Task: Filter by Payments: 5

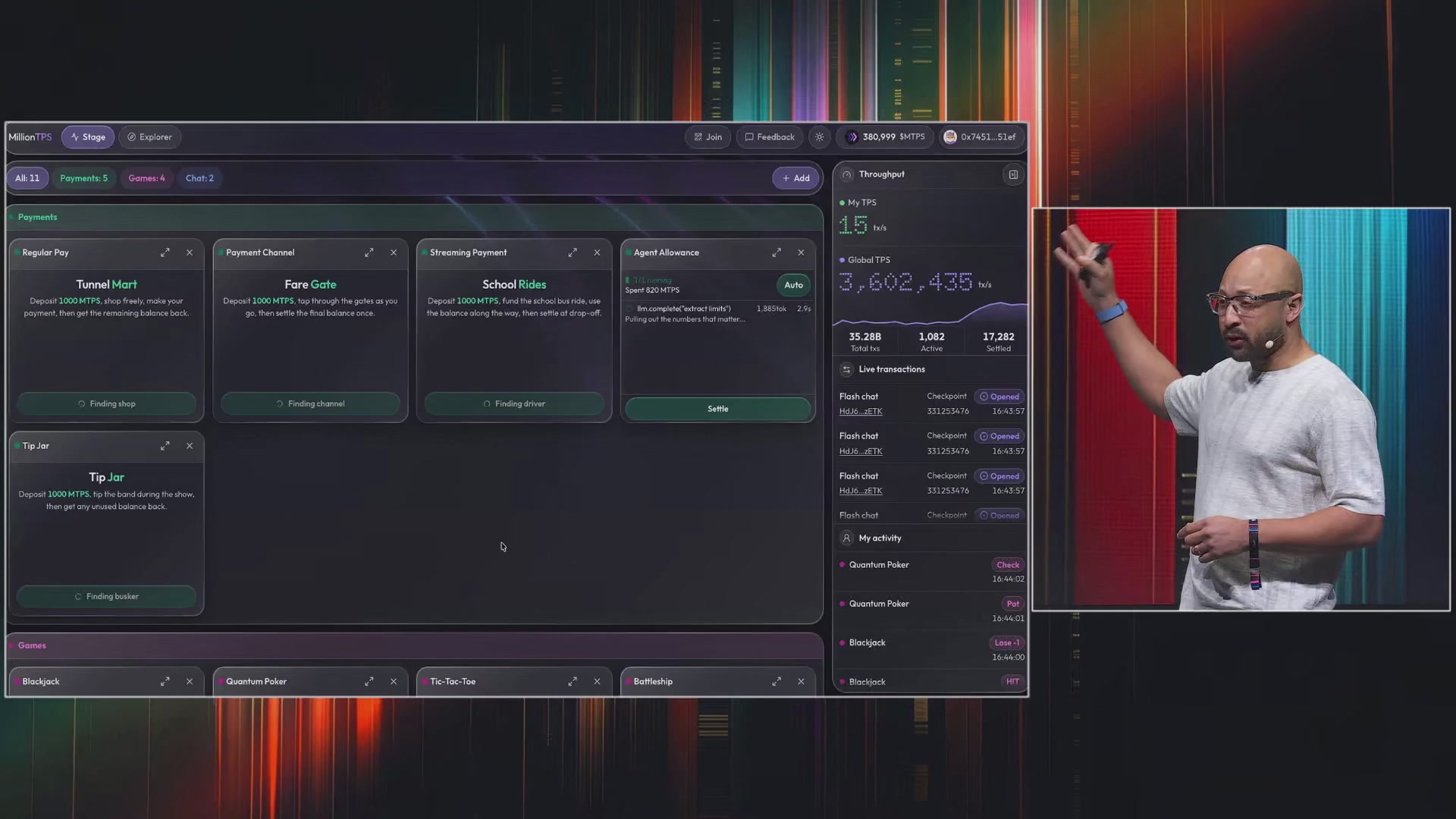Action: tap(83, 178)
